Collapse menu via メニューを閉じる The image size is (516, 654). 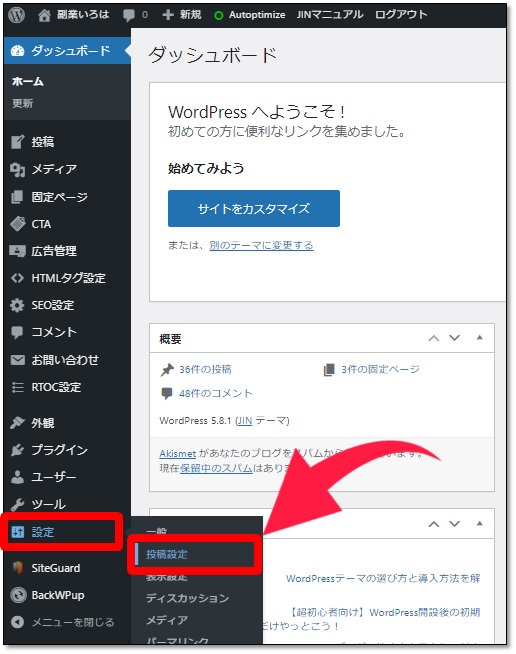click(63, 622)
